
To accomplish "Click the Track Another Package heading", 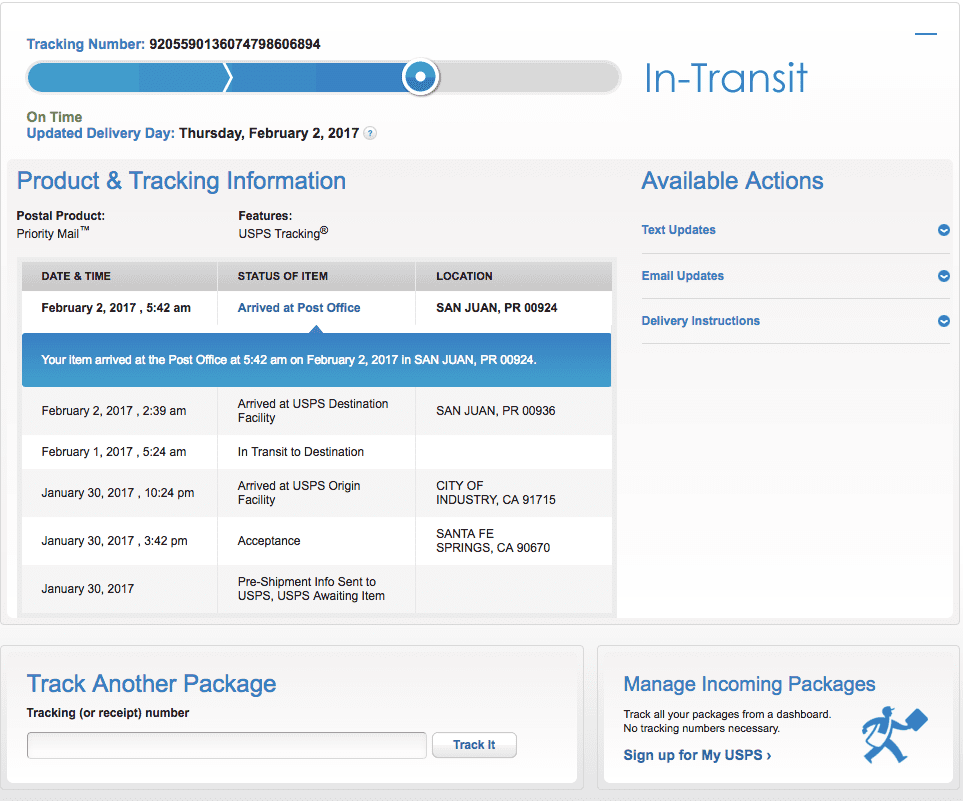I will [x=151, y=684].
